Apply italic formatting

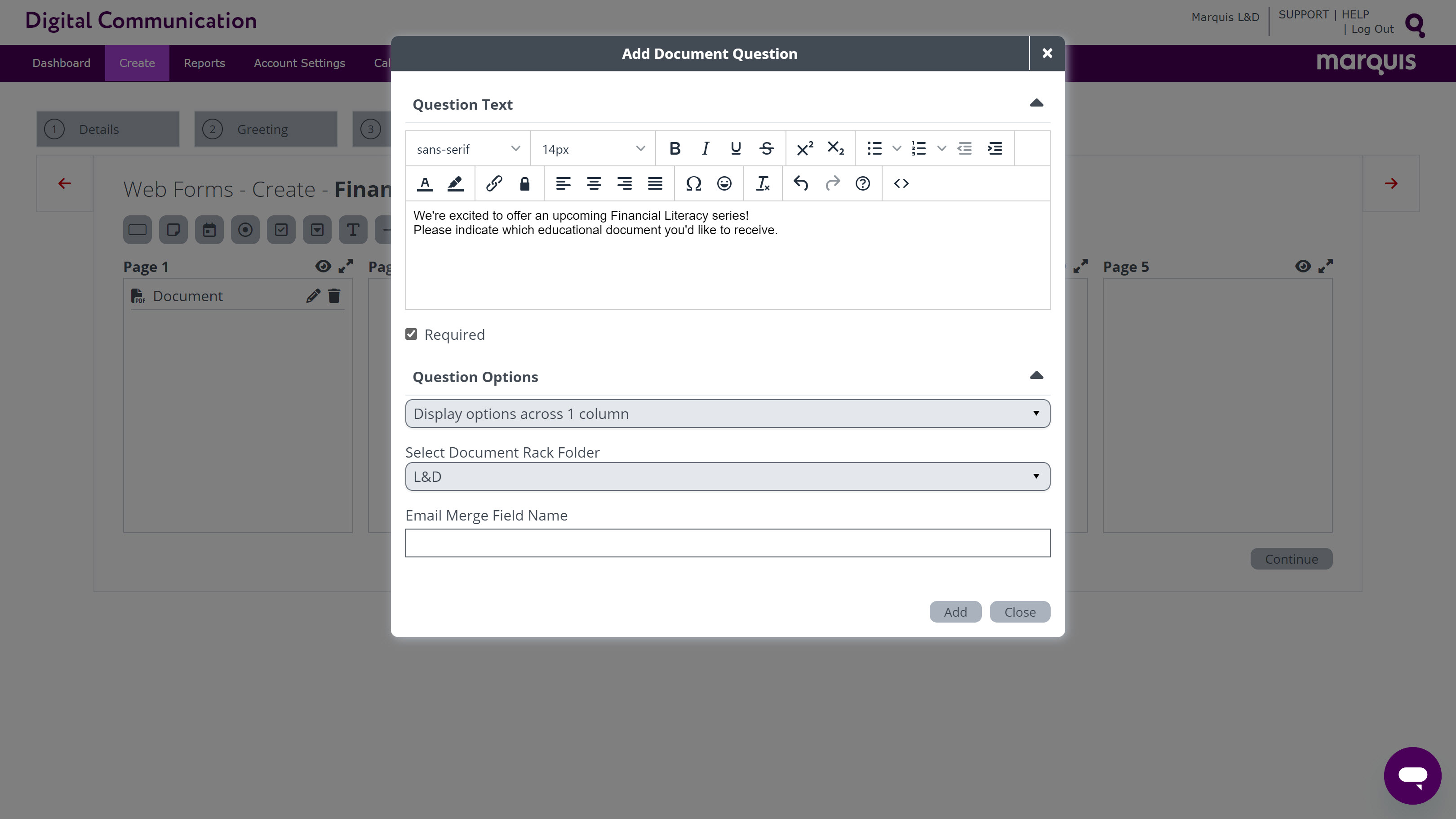click(705, 149)
